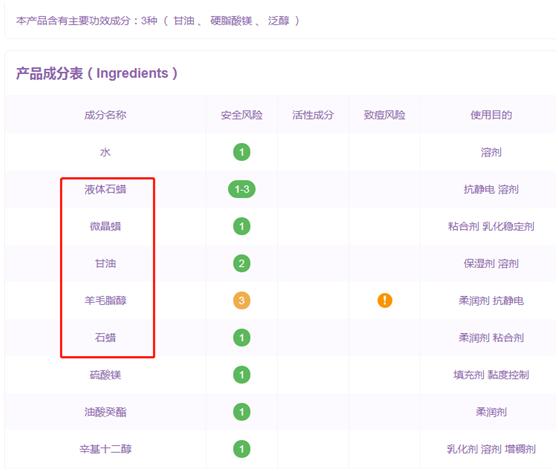558x471 pixels.
Task: Open ingredient 液体石蜡
Action: [x=105, y=189]
